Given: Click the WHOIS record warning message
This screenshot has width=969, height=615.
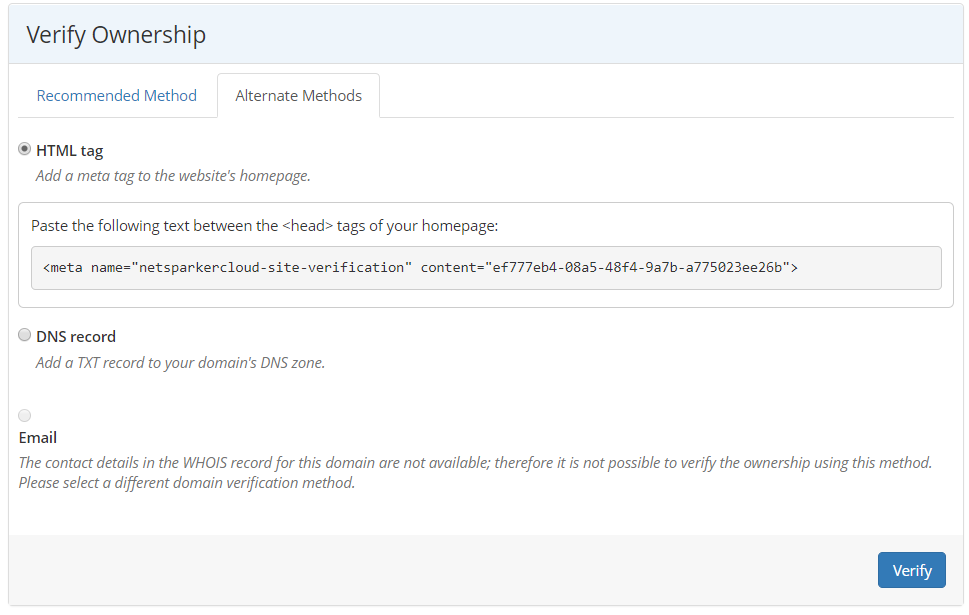Looking at the screenshot, I should [480, 471].
